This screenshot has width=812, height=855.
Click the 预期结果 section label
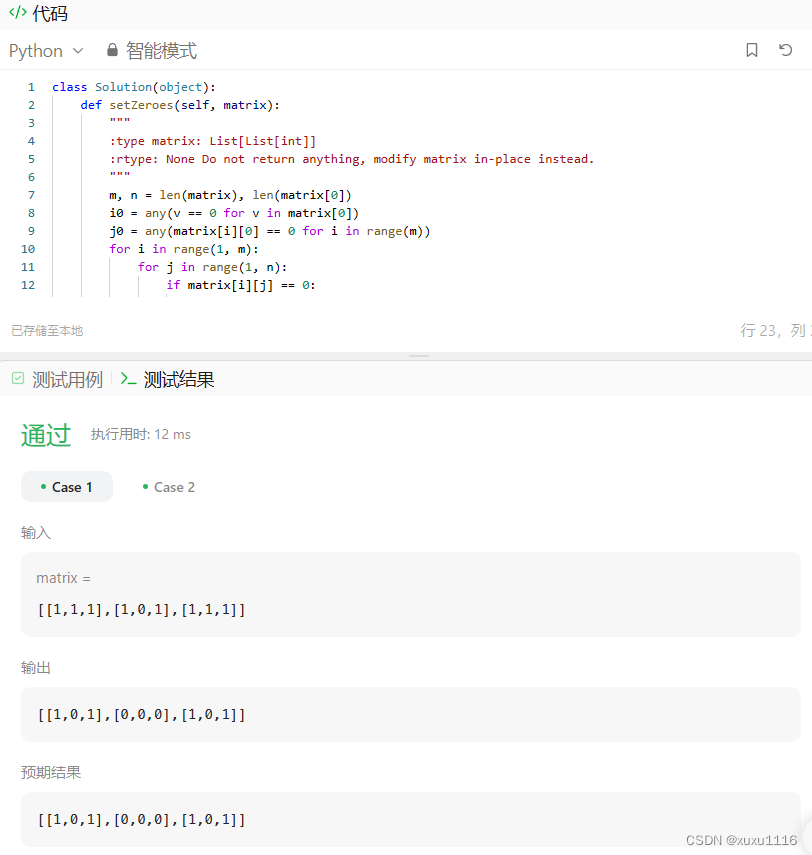coord(51,773)
